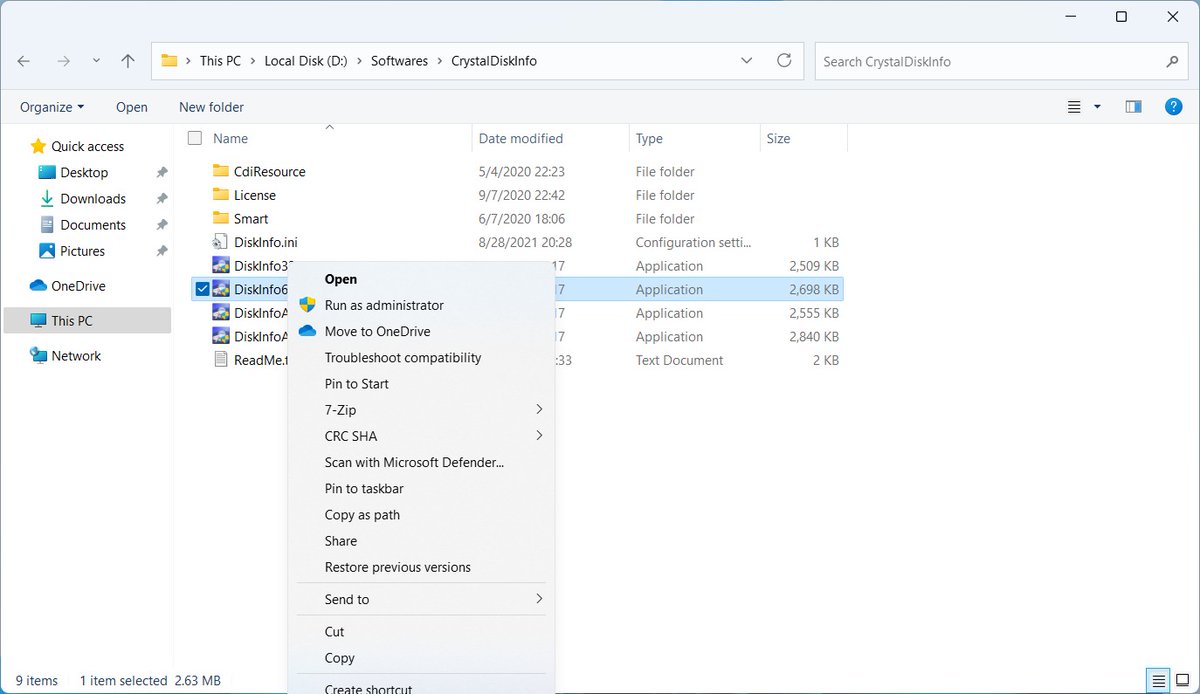Click This PC breadcrumb in address bar
Image resolution: width=1200 pixels, height=694 pixels.
pos(220,61)
